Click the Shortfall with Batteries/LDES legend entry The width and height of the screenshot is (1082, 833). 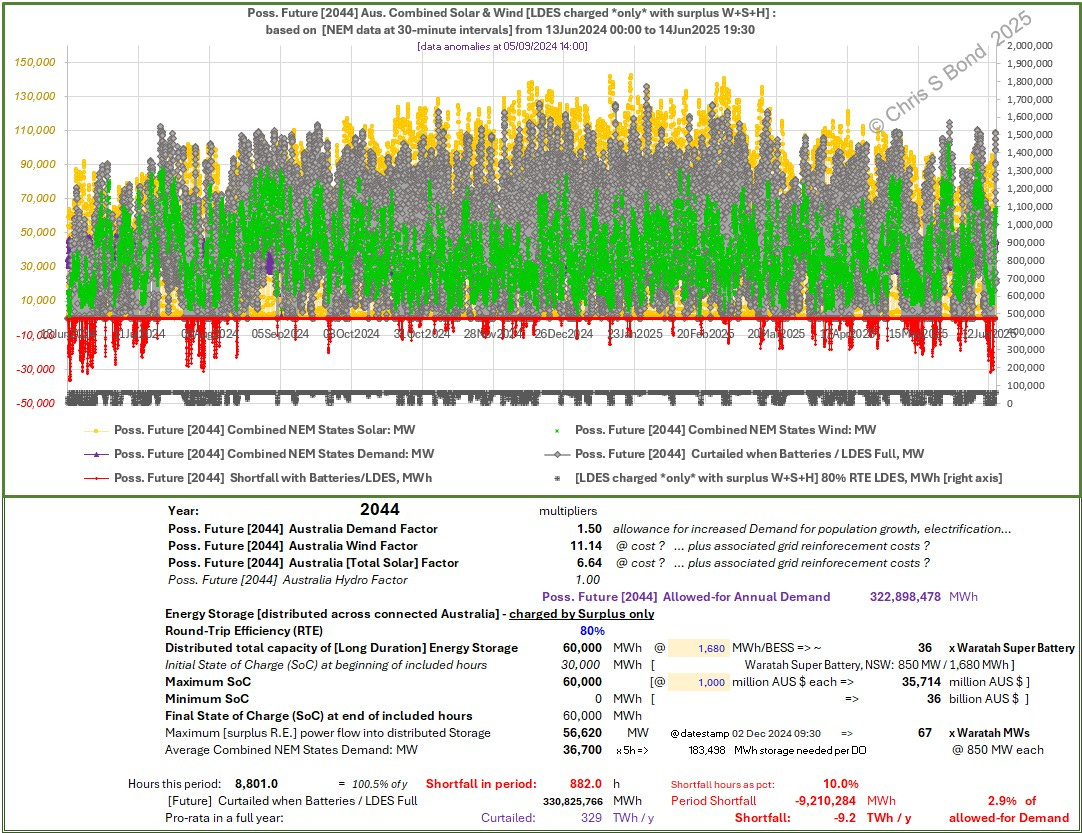click(257, 478)
